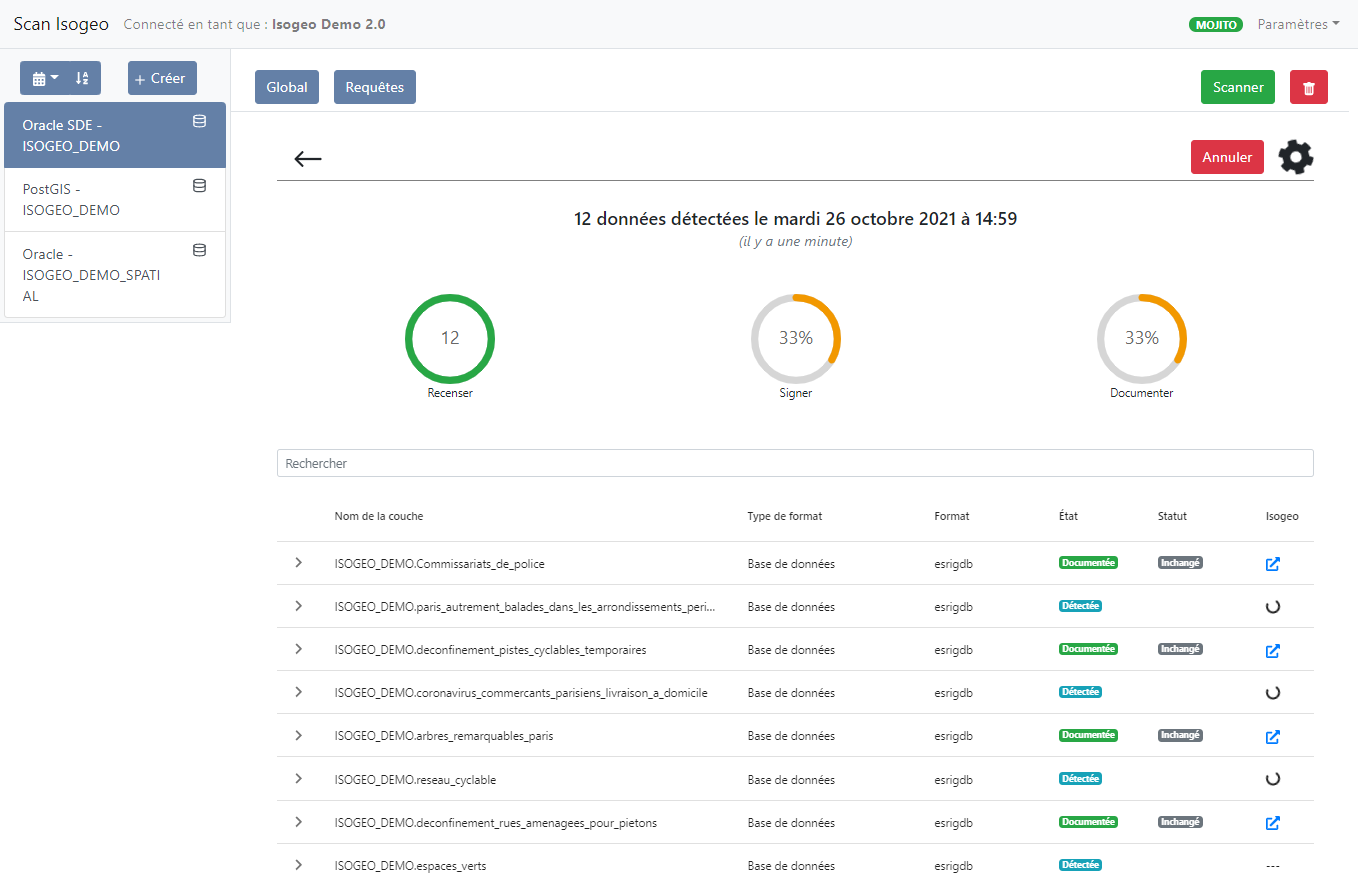The width and height of the screenshot is (1358, 886).
Task: Expand the reseau_cyclable row
Action: point(298,779)
